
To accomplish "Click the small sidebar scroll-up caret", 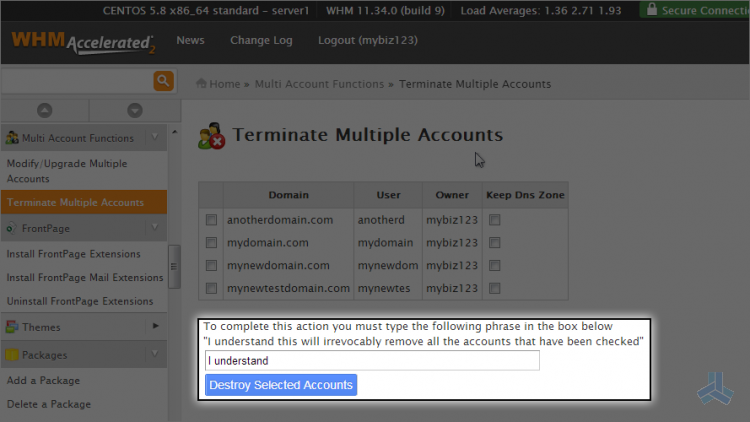I will pos(175,132).
